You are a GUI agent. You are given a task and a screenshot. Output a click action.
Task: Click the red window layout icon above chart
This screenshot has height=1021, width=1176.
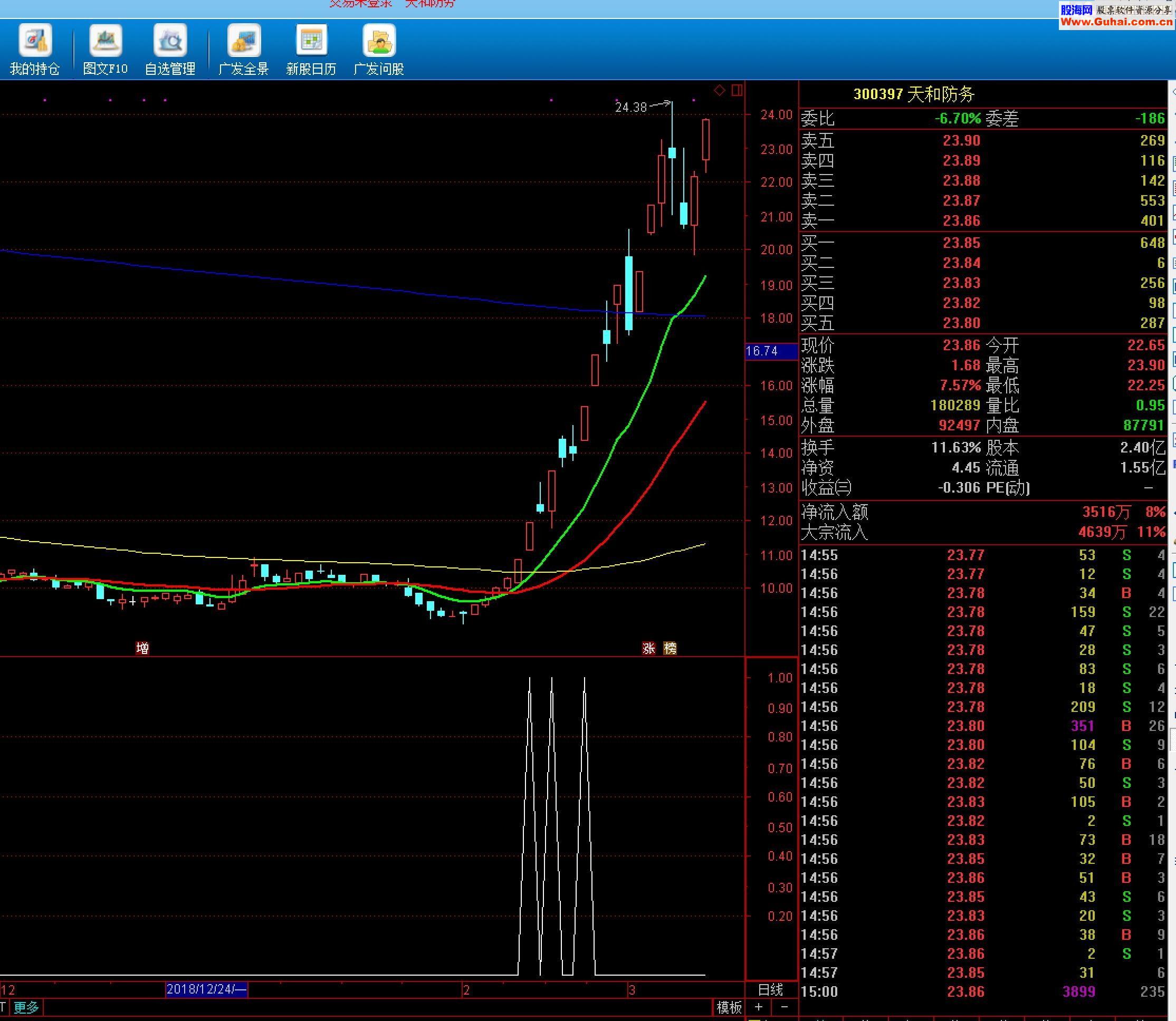tap(737, 90)
